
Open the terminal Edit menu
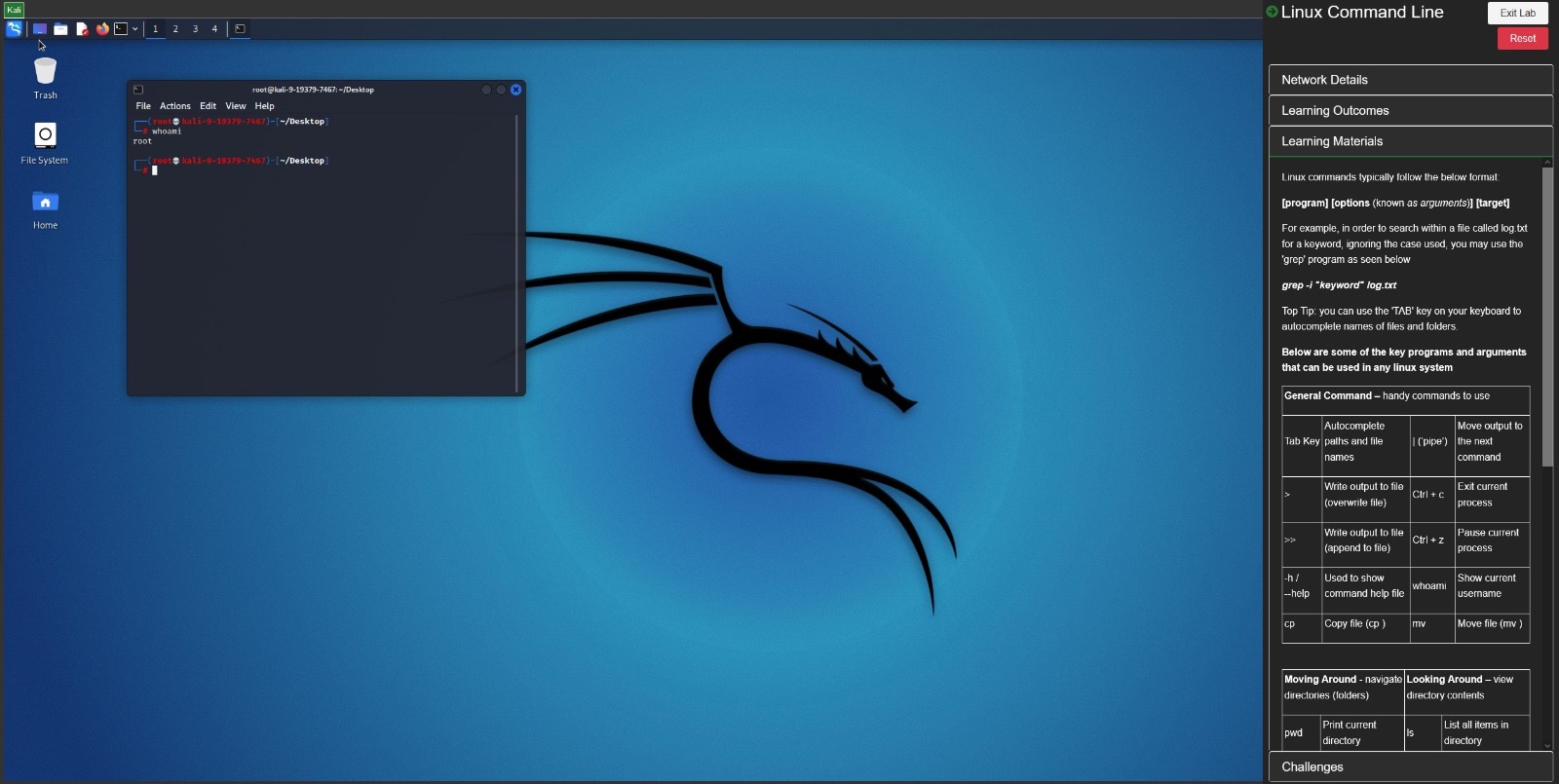pos(208,106)
